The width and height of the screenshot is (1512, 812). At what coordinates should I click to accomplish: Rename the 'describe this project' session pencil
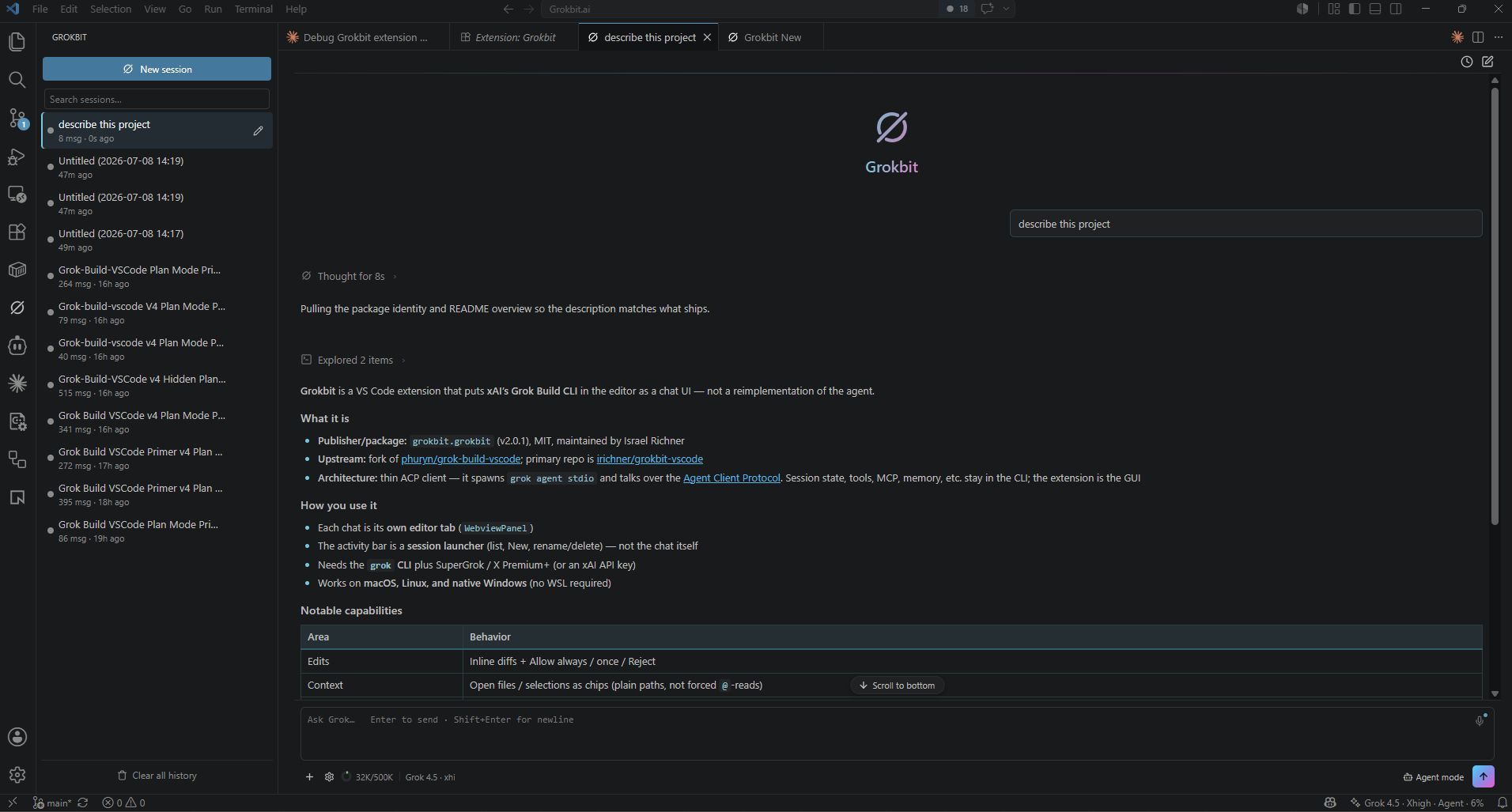[258, 130]
